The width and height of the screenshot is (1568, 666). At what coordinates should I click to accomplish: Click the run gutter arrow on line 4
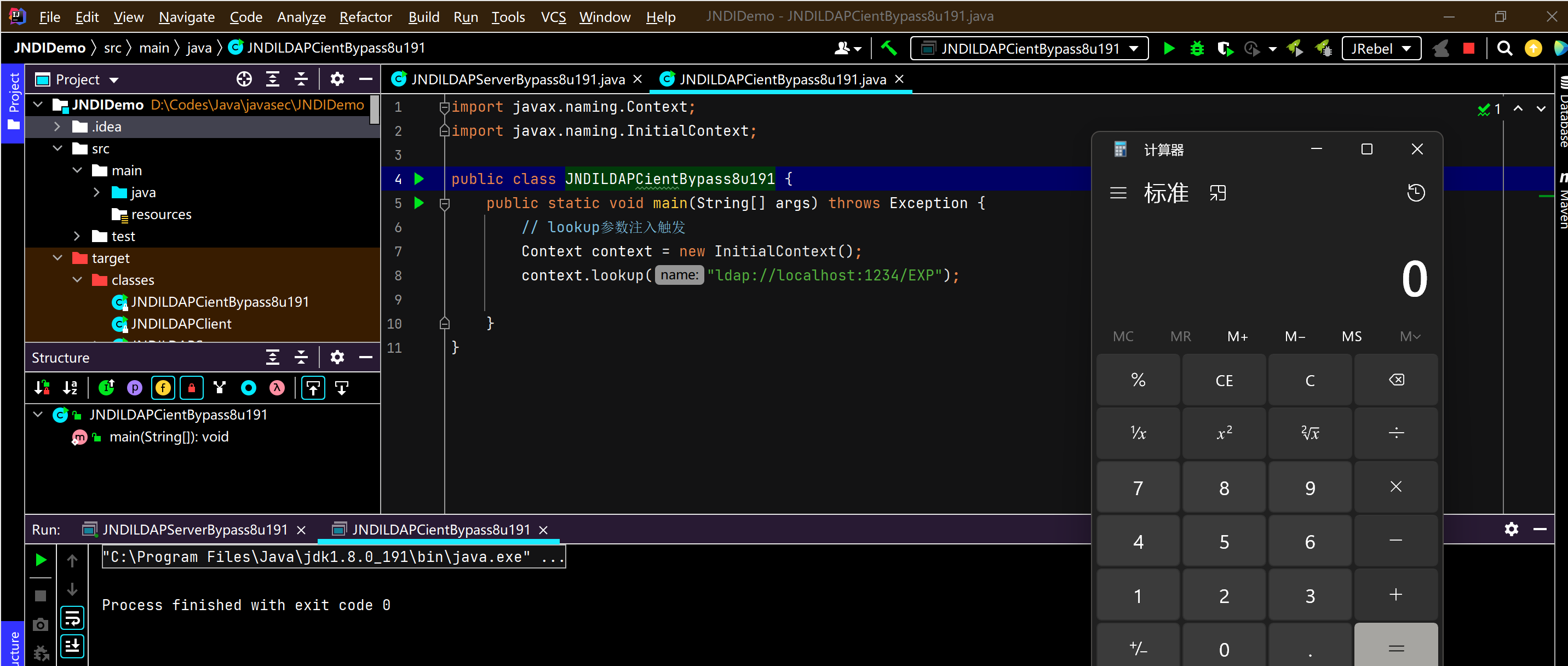click(419, 179)
